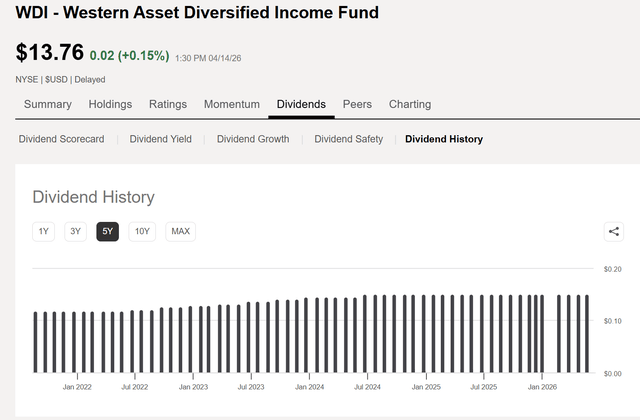Click the WDI fund title heading
The image size is (640, 420).
click(197, 13)
